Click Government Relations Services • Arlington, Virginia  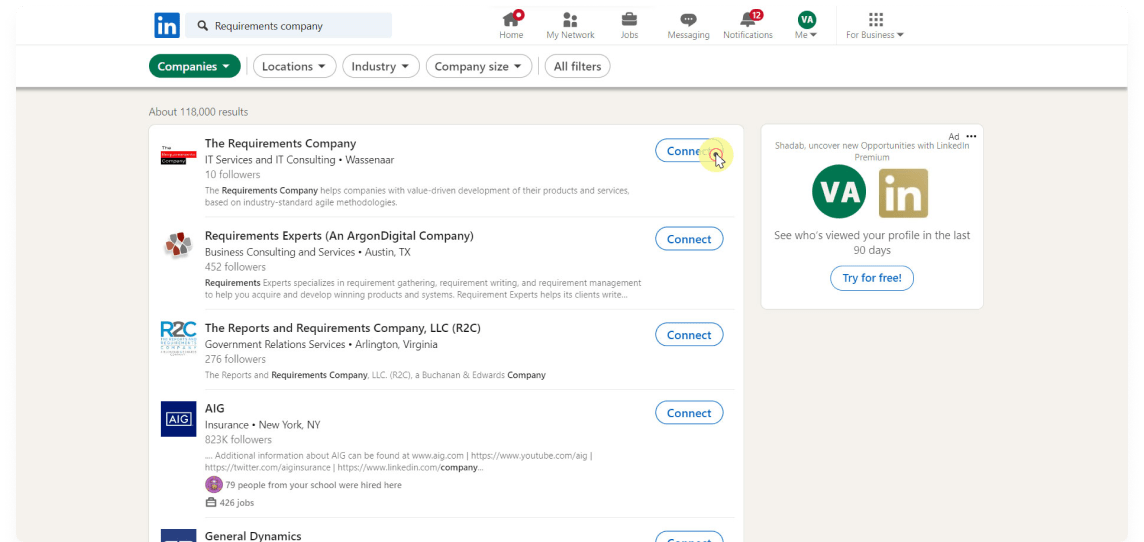coord(321,344)
